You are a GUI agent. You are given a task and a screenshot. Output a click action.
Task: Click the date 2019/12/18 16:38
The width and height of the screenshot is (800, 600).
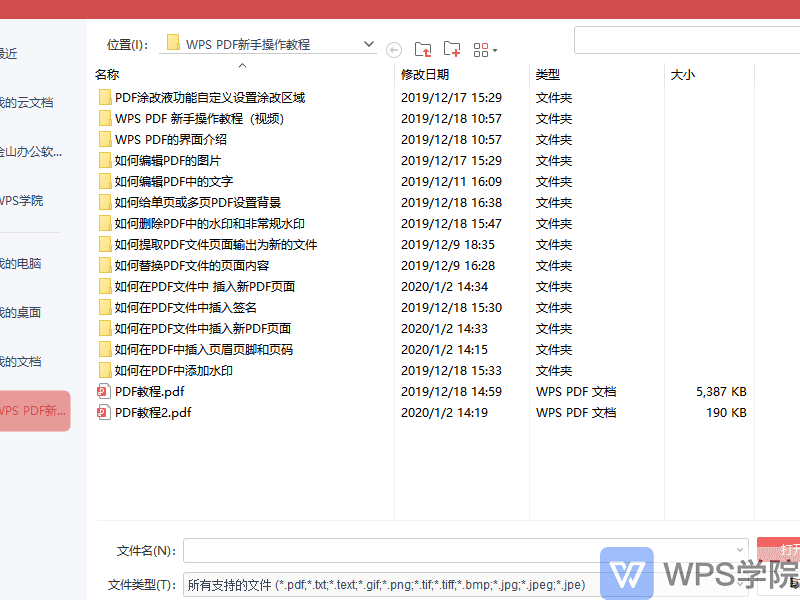click(452, 203)
